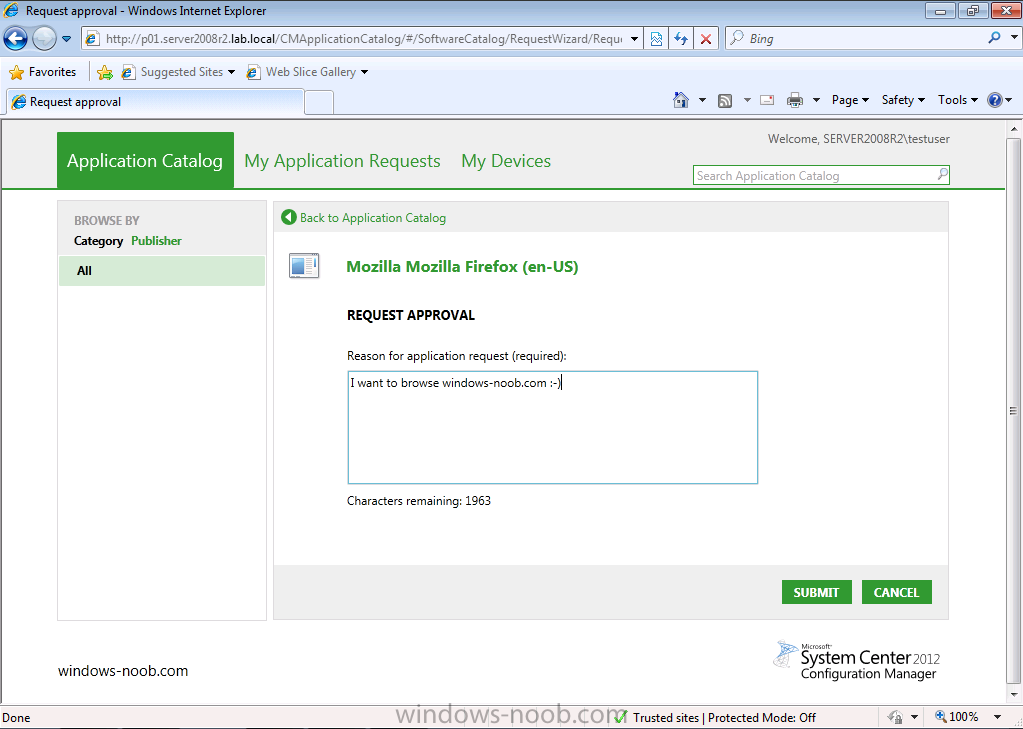Browse by Category
Viewport: 1023px width, 729px height.
[99, 241]
